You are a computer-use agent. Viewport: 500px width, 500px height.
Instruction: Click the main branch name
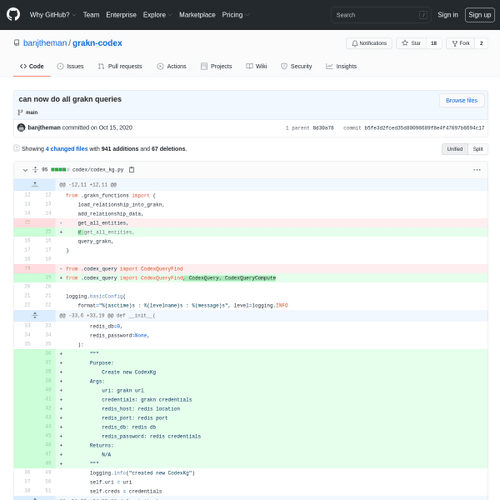(x=32, y=112)
